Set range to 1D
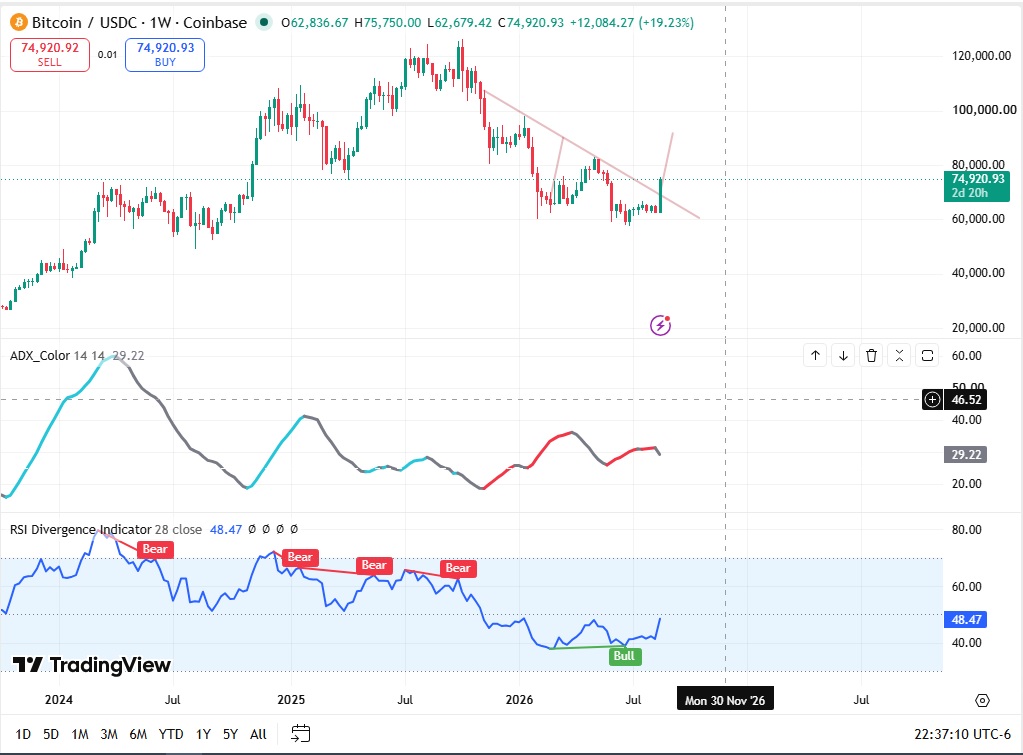The height and width of the screenshot is (755, 1023). 23,734
